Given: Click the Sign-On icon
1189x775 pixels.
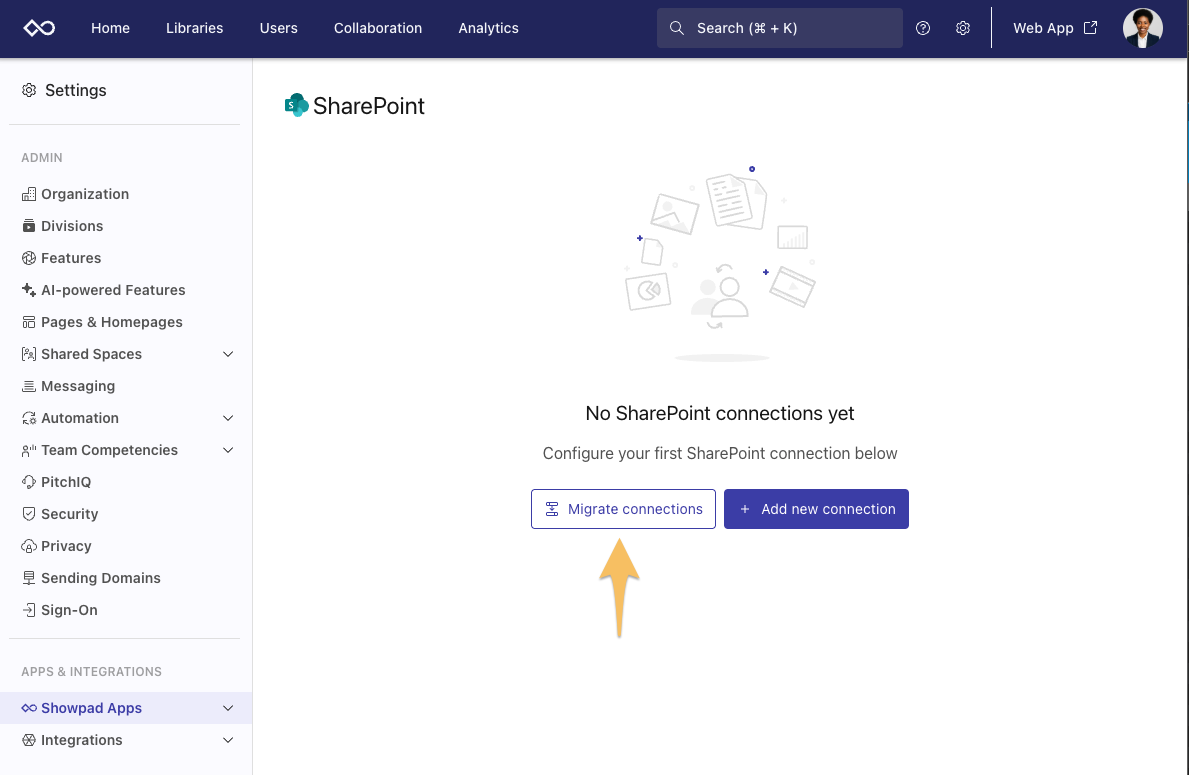Looking at the screenshot, I should point(28,609).
